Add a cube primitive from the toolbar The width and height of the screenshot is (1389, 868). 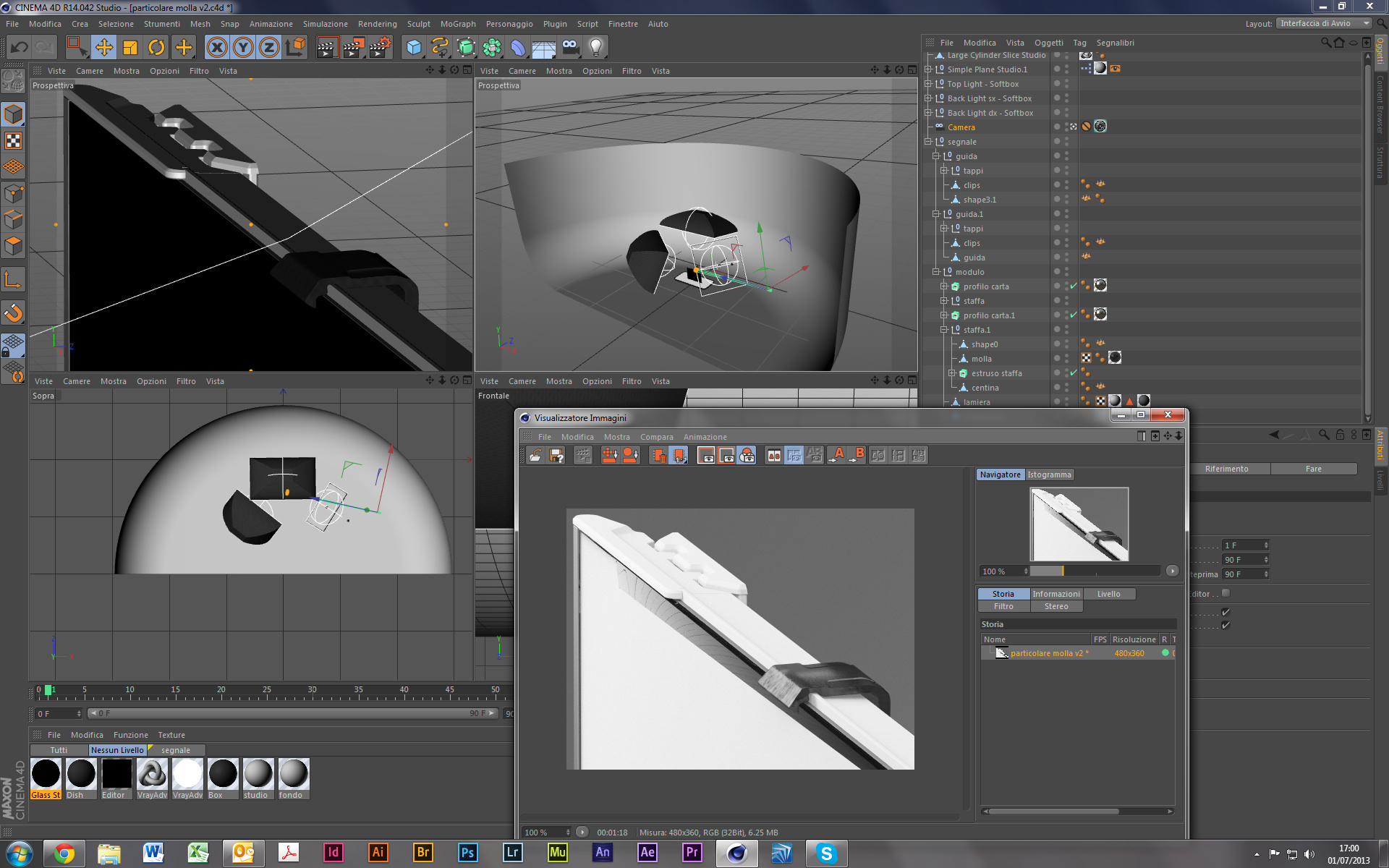click(x=414, y=48)
